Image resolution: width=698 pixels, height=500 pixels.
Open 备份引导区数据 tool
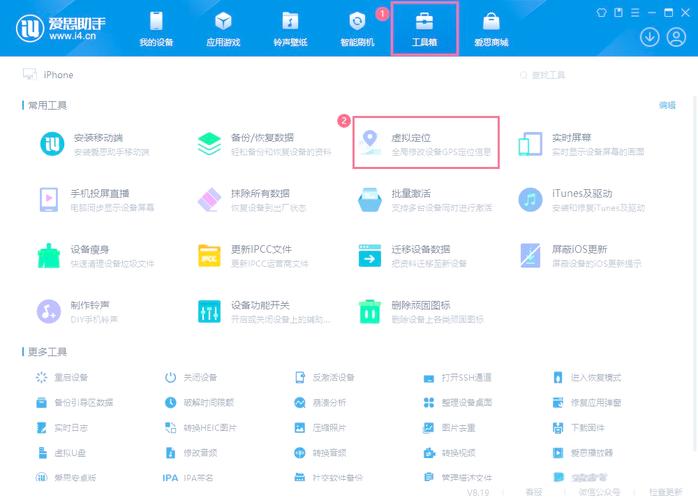(74, 402)
